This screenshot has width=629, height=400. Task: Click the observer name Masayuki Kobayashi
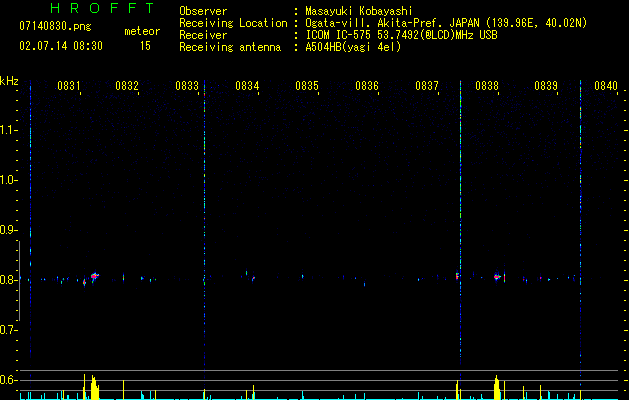coord(359,11)
